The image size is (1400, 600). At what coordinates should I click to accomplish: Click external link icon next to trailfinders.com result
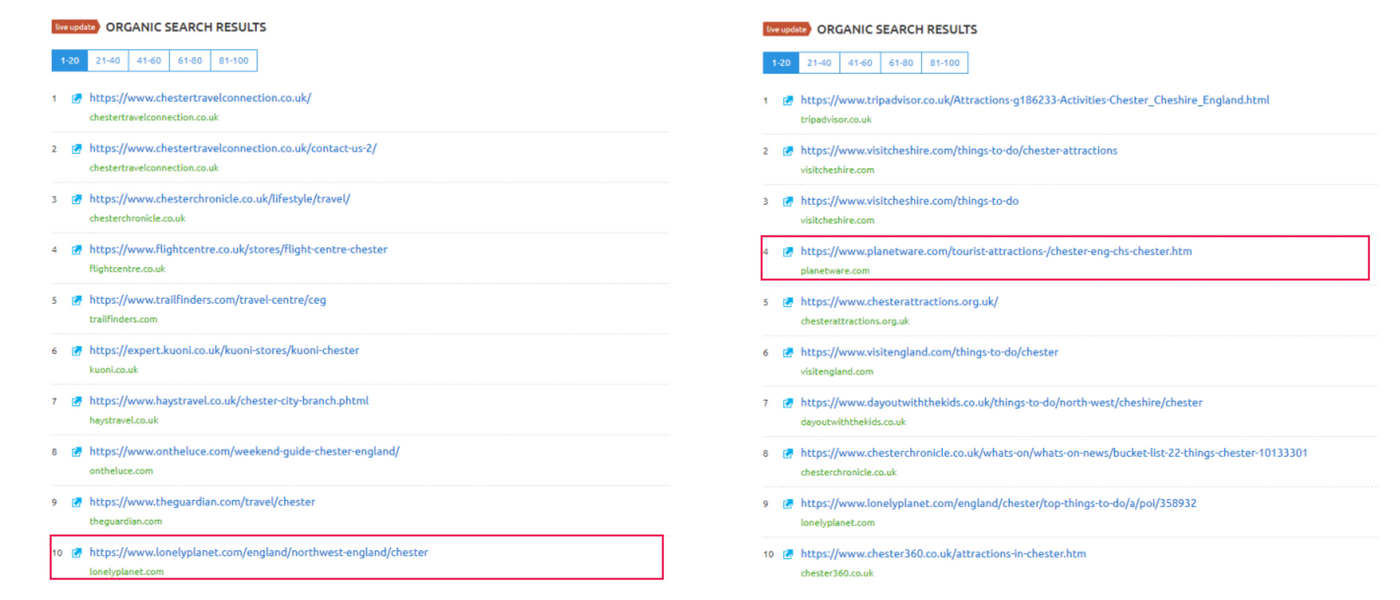[x=76, y=300]
